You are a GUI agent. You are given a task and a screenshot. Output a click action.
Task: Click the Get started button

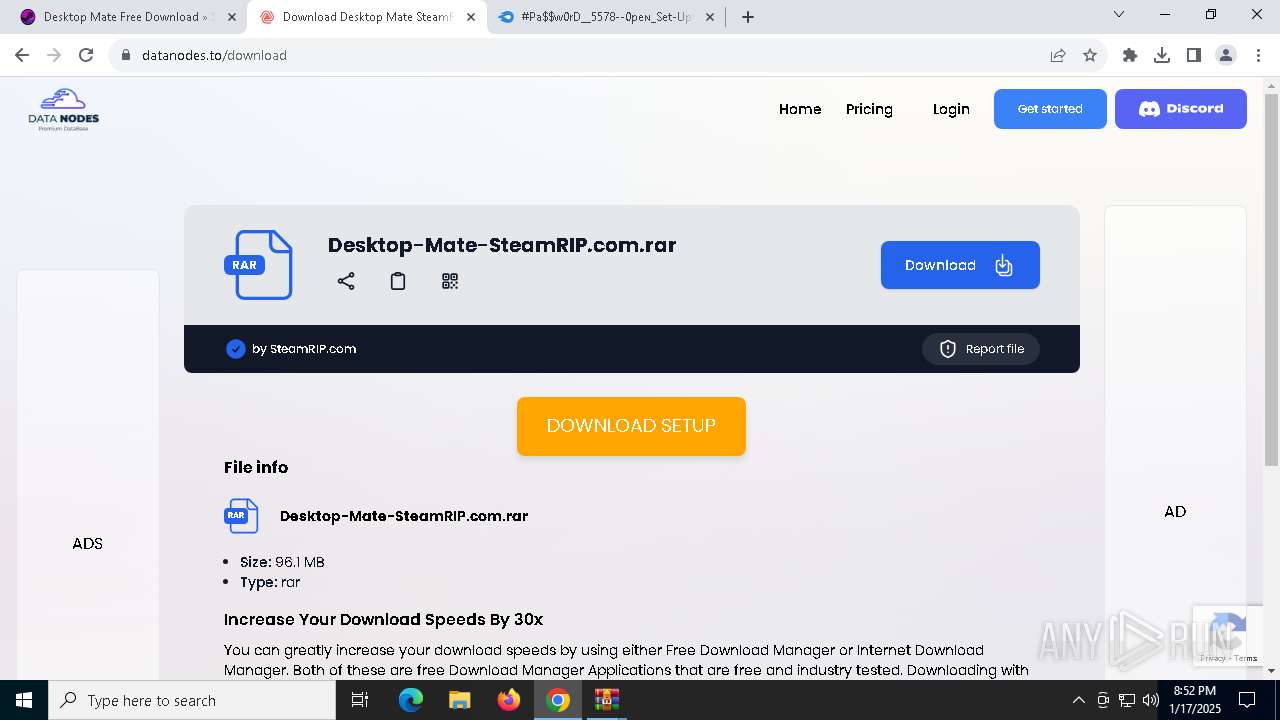[1050, 109]
